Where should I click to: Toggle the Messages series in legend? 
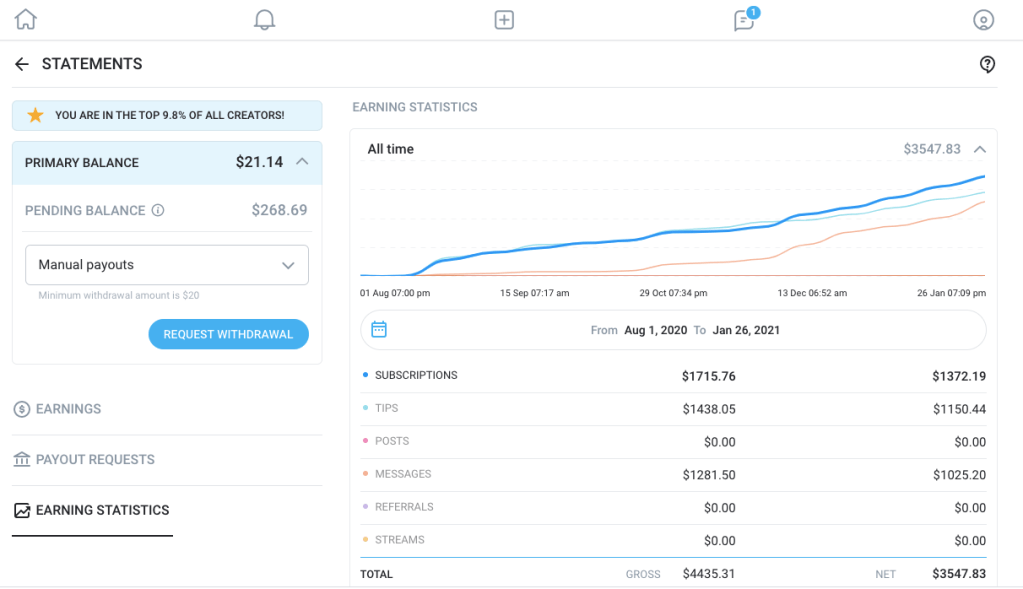tap(402, 474)
